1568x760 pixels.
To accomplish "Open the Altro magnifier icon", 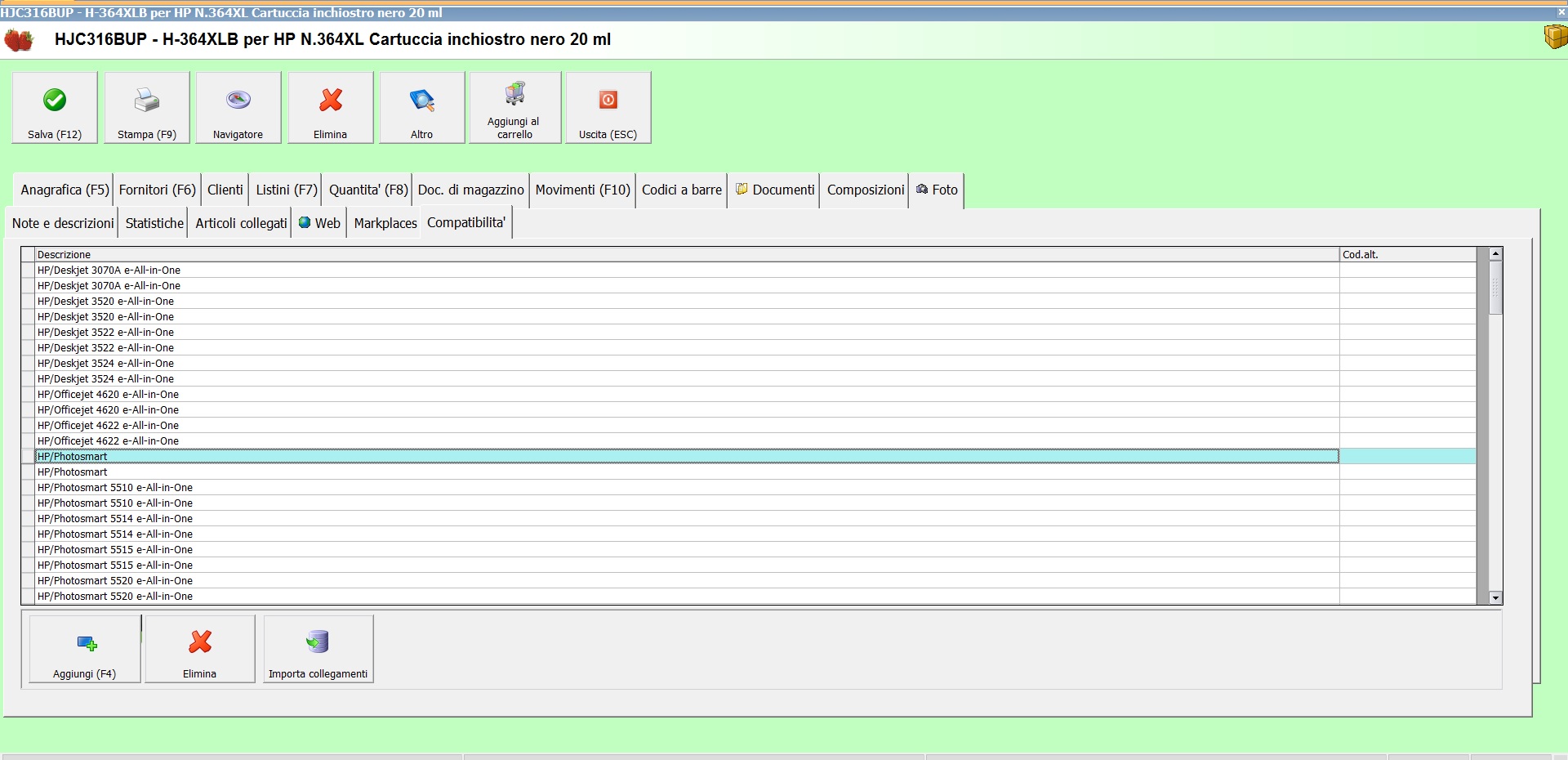I will click(x=422, y=100).
